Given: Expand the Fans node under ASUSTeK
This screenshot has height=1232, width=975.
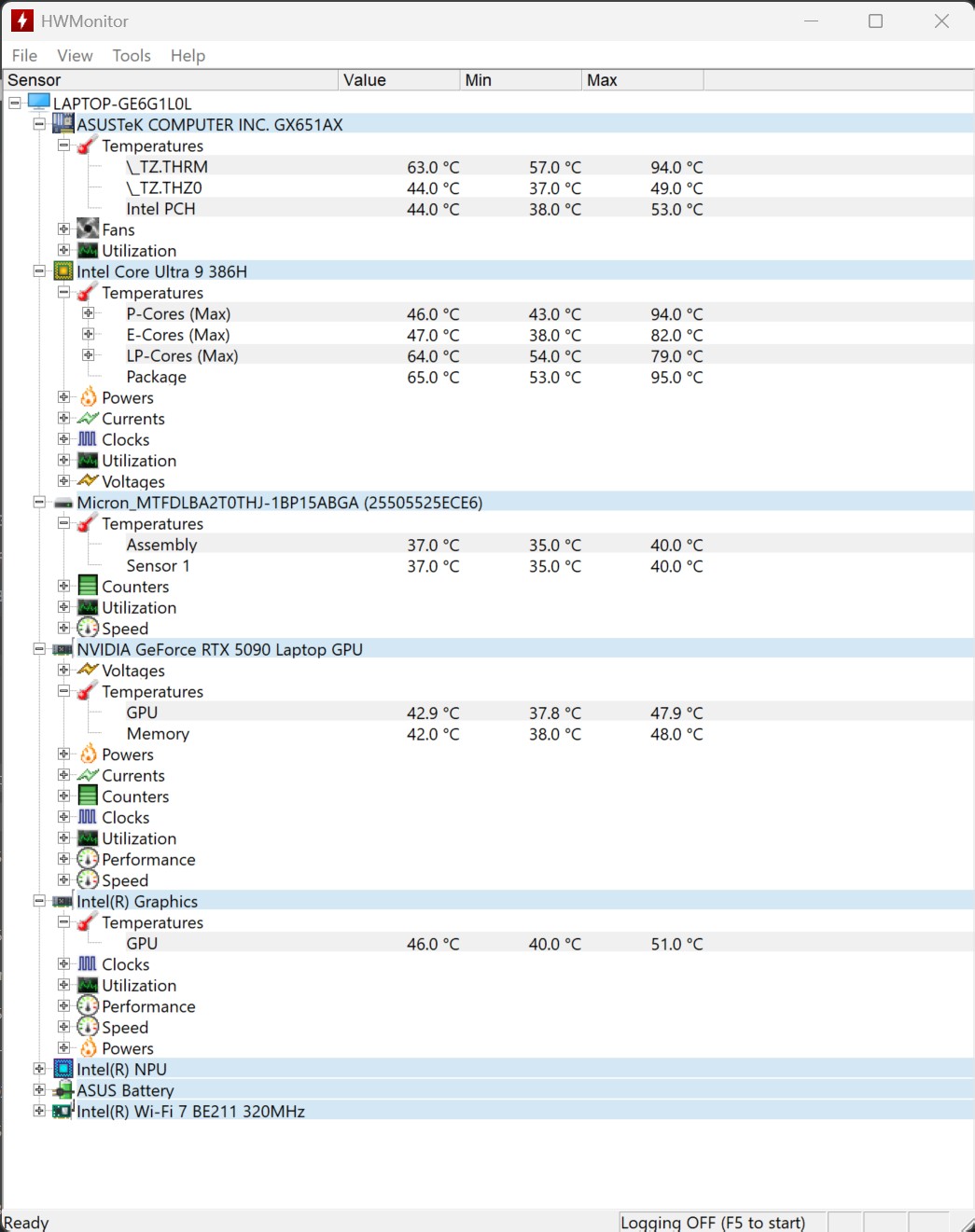Looking at the screenshot, I should [63, 229].
